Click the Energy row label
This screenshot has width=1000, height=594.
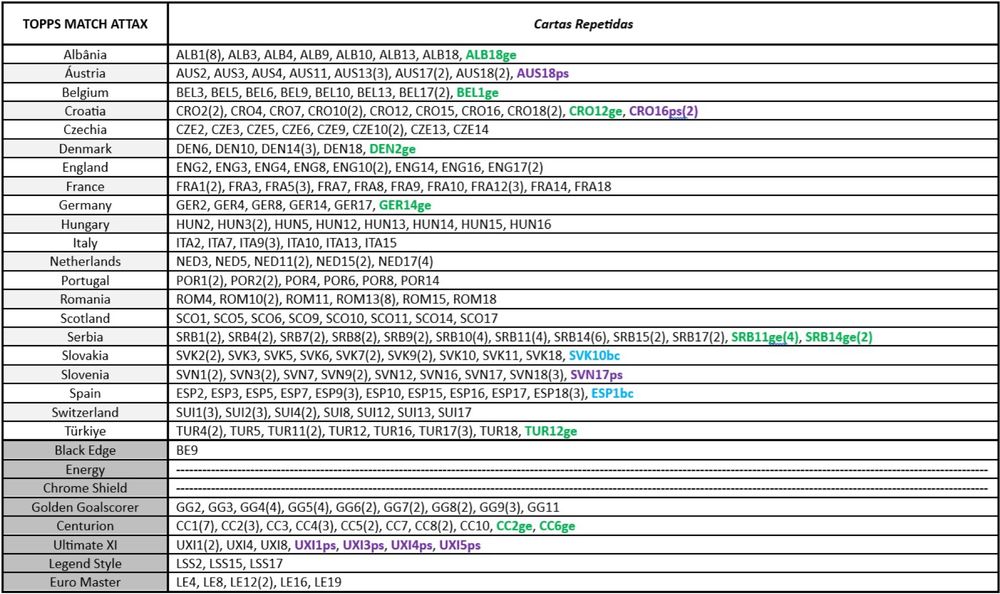(x=85, y=470)
